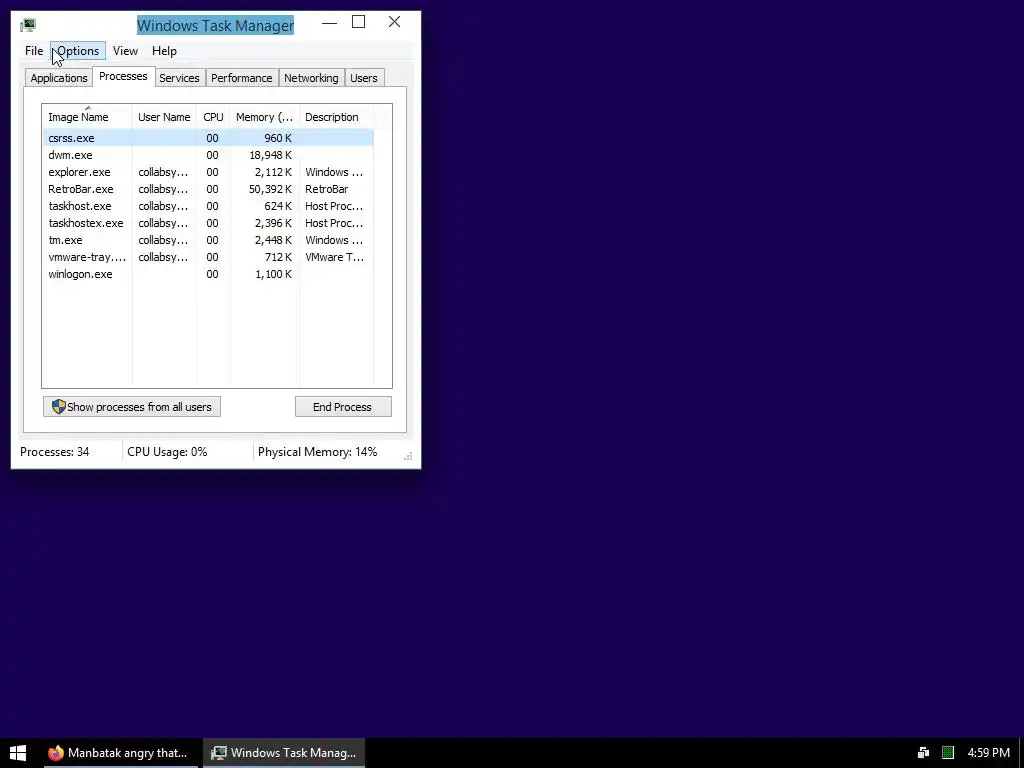Switch to the Services tab
Viewport: 1024px width, 768px height.
click(180, 78)
